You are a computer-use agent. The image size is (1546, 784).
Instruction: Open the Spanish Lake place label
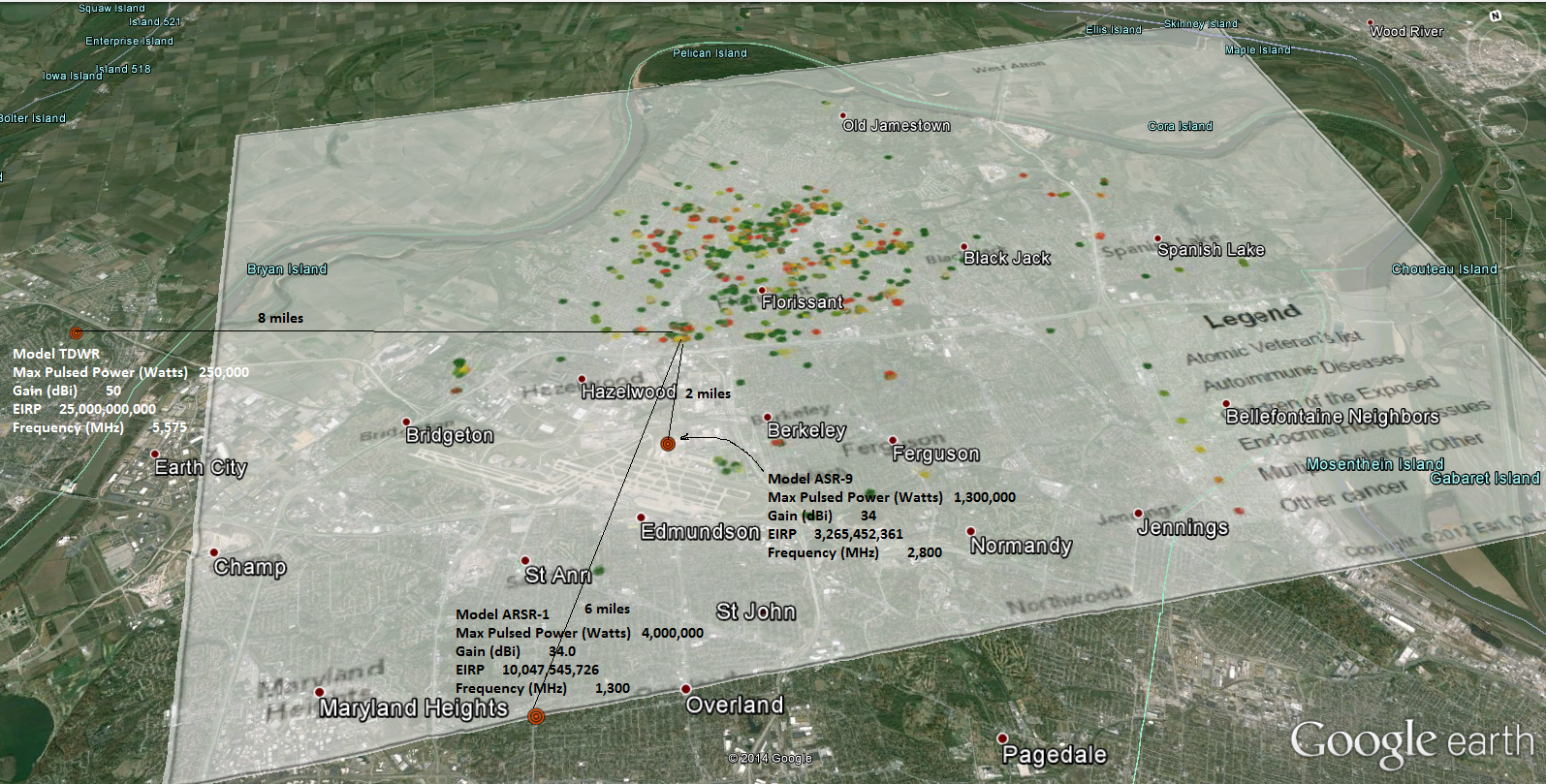tap(1211, 250)
